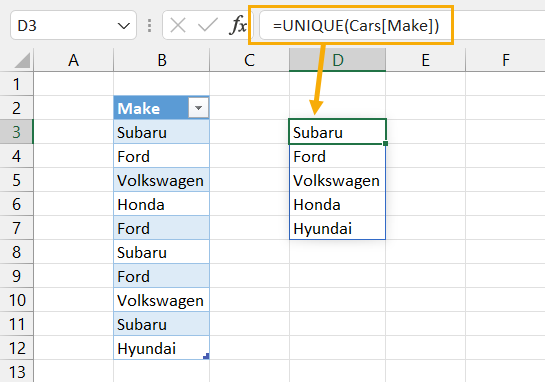The width and height of the screenshot is (545, 382).
Task: Select cell B4 containing Ford
Action: pos(162,156)
